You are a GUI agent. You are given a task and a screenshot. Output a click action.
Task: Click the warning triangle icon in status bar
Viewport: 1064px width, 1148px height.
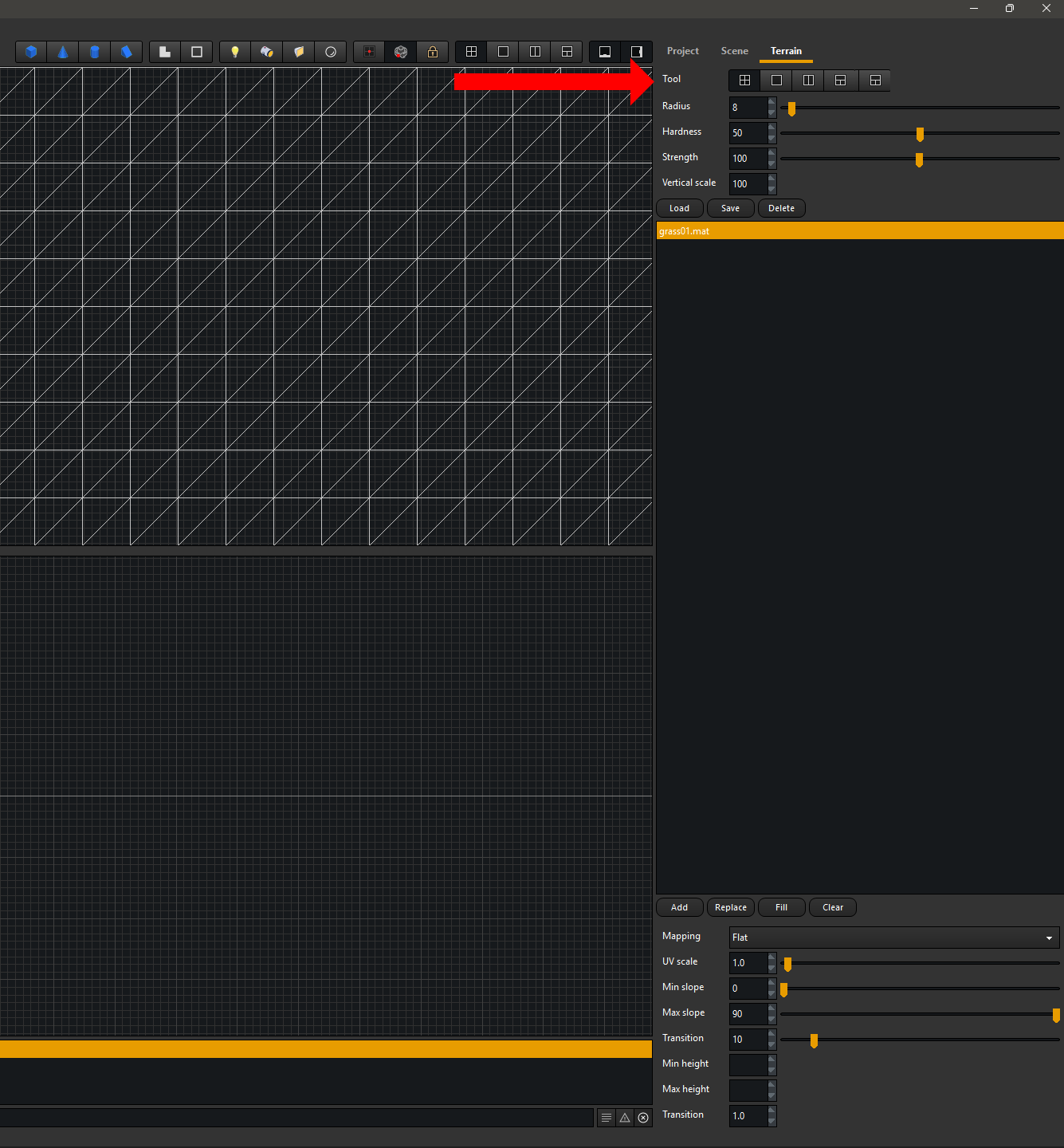click(x=625, y=1118)
